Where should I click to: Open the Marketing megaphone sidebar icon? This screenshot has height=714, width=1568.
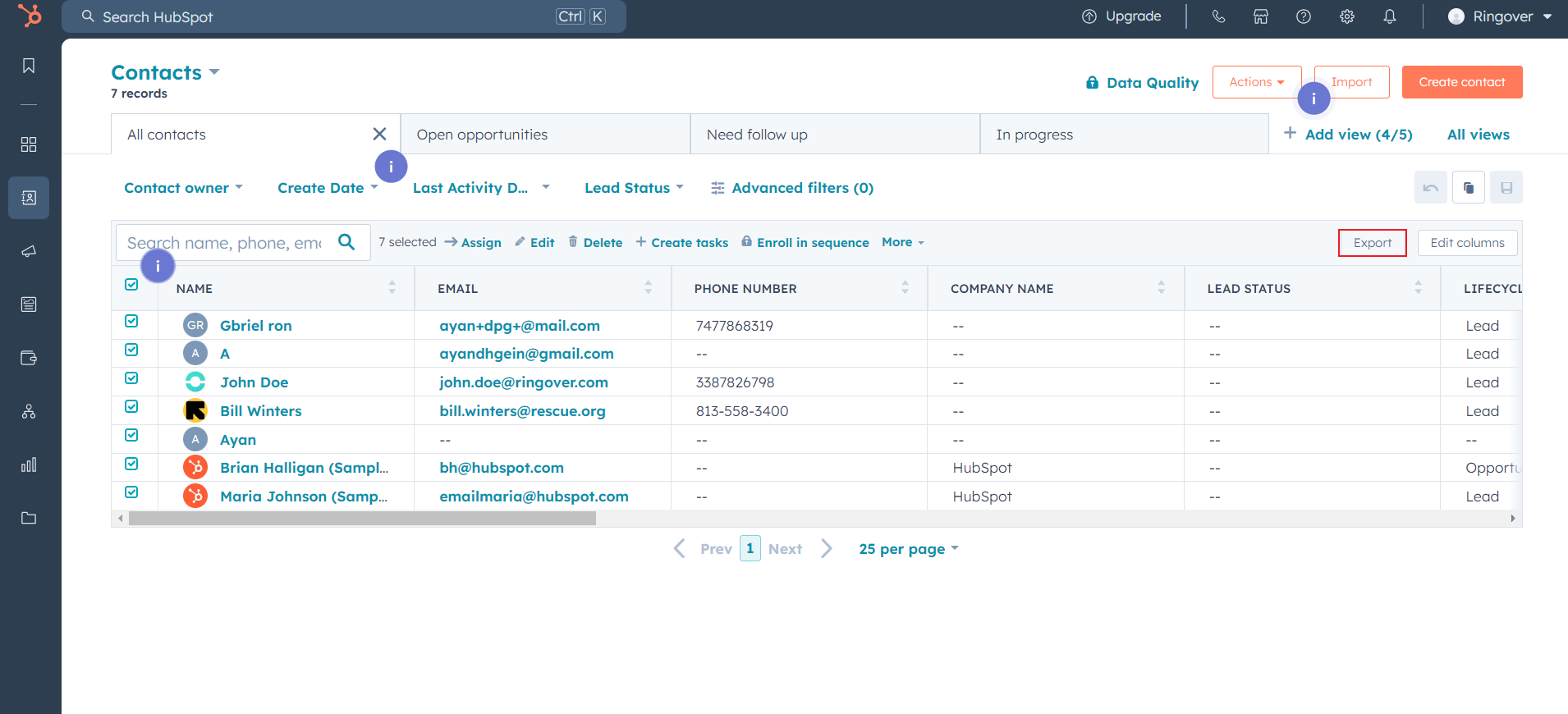(x=29, y=251)
